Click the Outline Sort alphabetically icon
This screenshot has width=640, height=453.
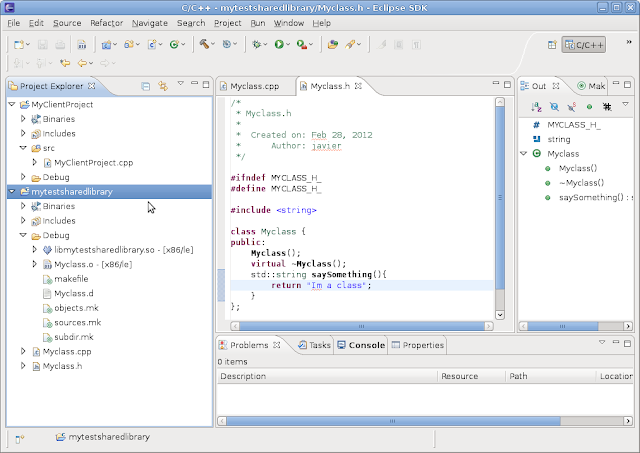click(536, 107)
